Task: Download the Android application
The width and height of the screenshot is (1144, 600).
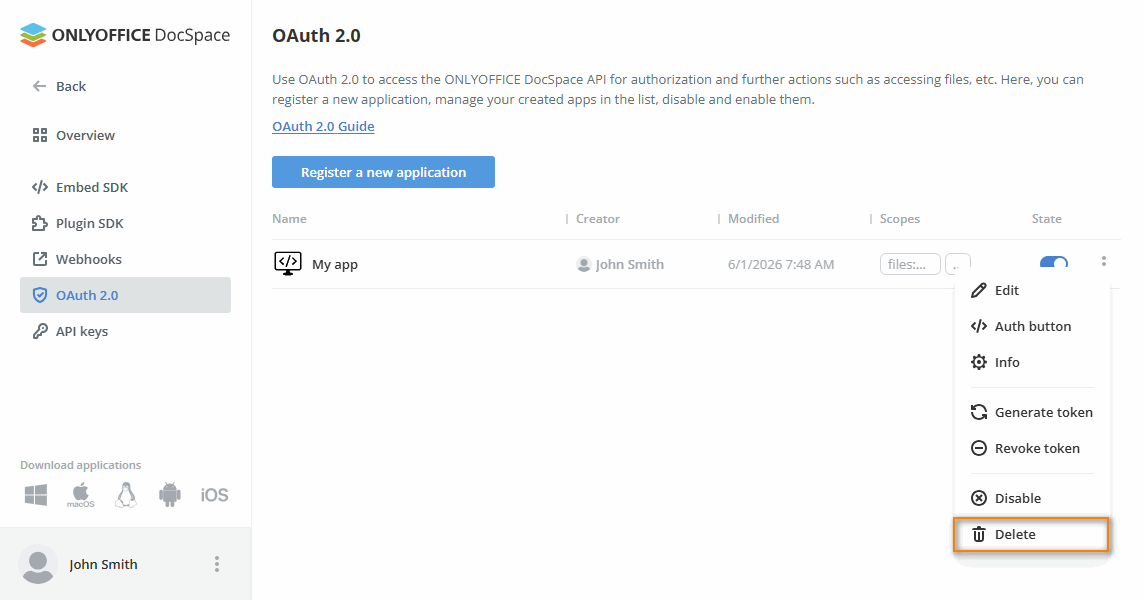Action: [x=169, y=495]
